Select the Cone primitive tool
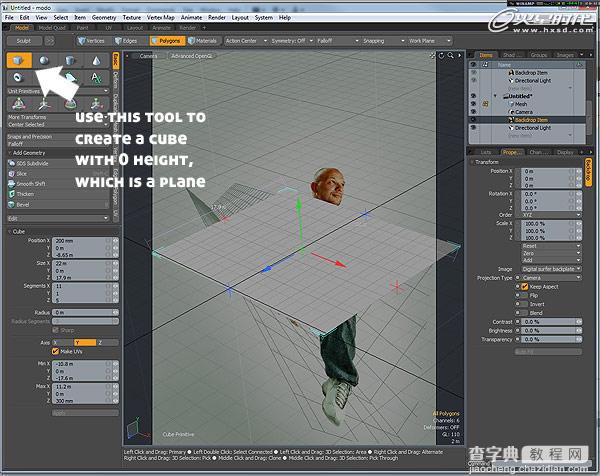Viewport: 600px width, 476px height. 96,60
